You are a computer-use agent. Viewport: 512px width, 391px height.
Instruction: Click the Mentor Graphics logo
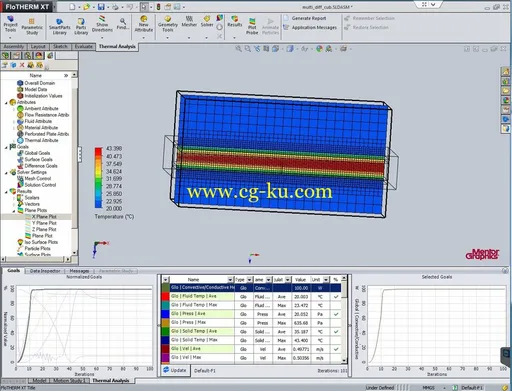tap(482, 254)
